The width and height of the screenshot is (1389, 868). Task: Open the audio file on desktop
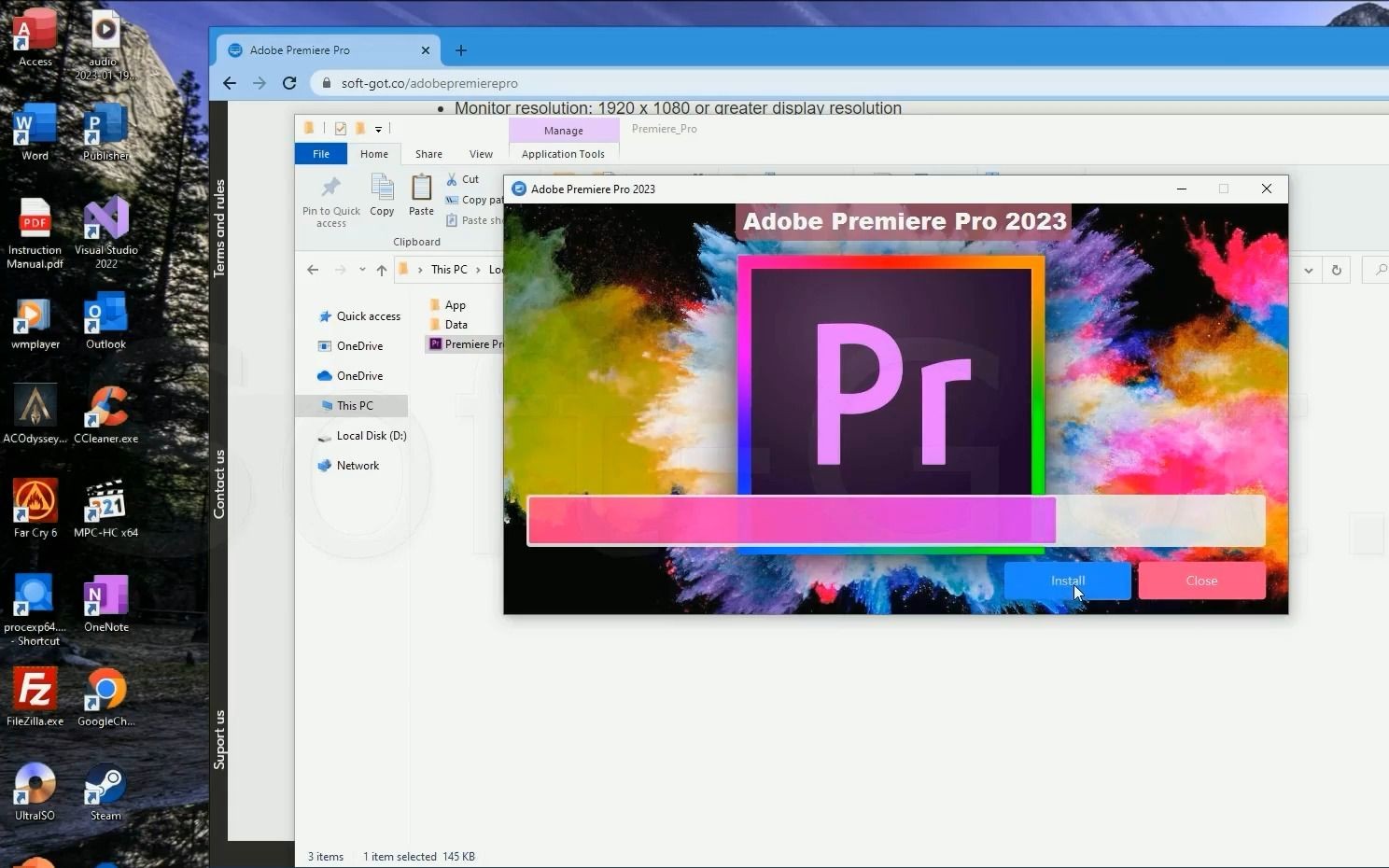tap(105, 45)
